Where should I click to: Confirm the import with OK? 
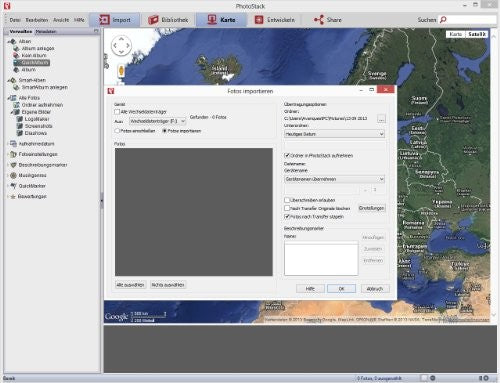(x=341, y=289)
